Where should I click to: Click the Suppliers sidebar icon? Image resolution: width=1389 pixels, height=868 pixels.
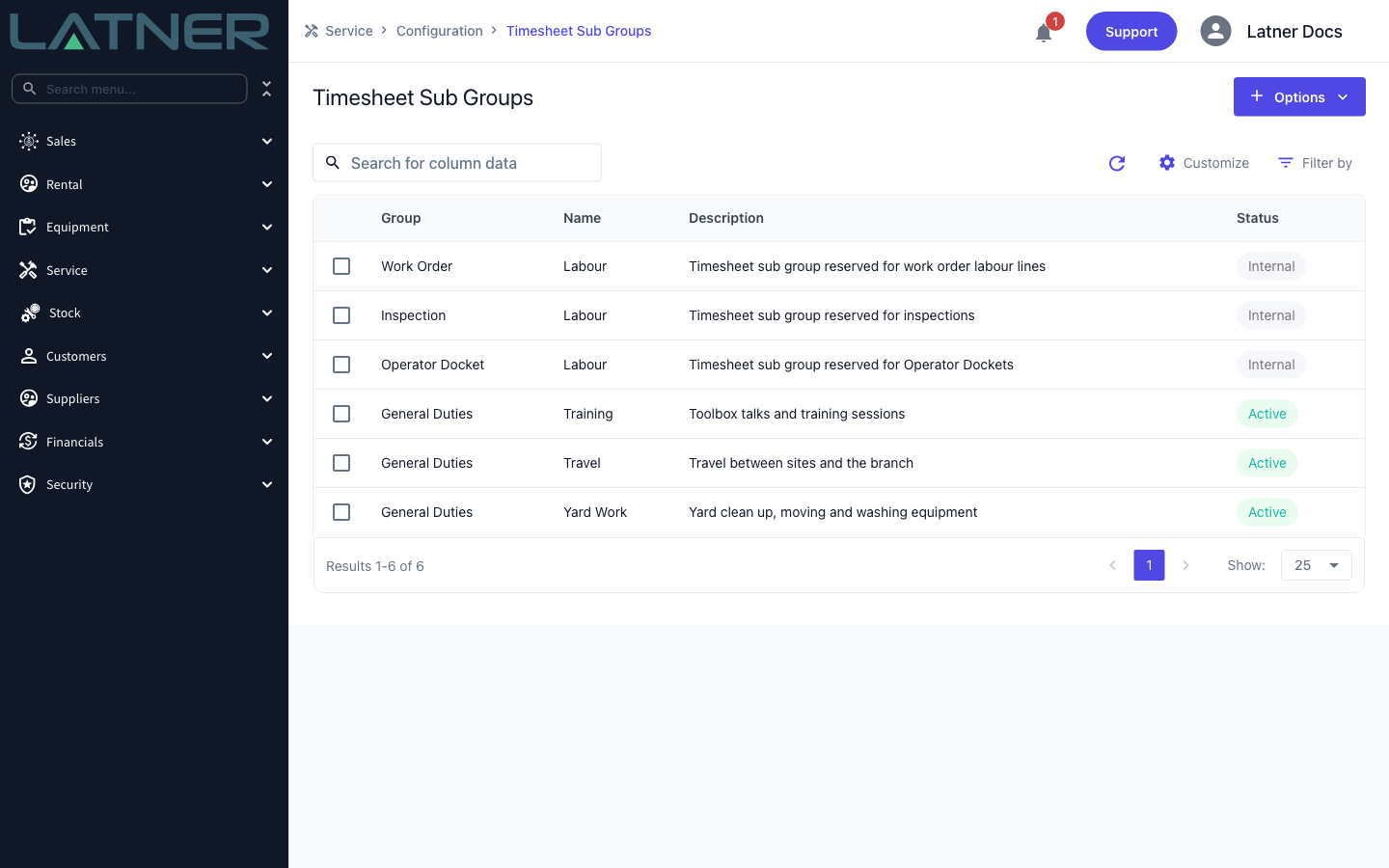(x=29, y=398)
